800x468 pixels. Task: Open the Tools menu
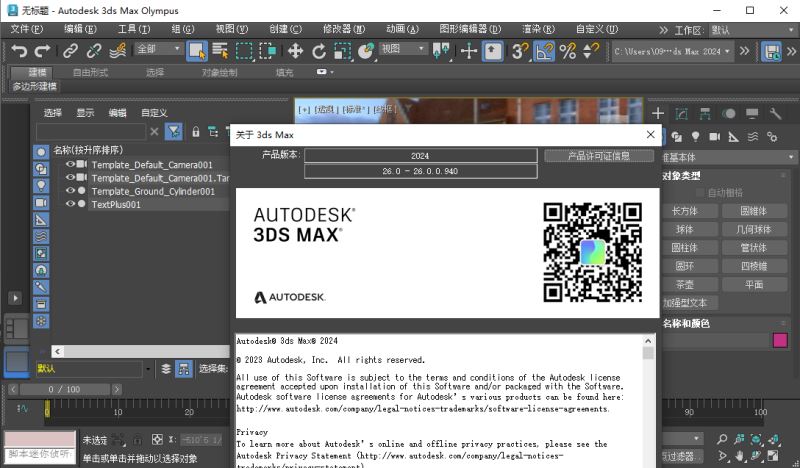(134, 29)
